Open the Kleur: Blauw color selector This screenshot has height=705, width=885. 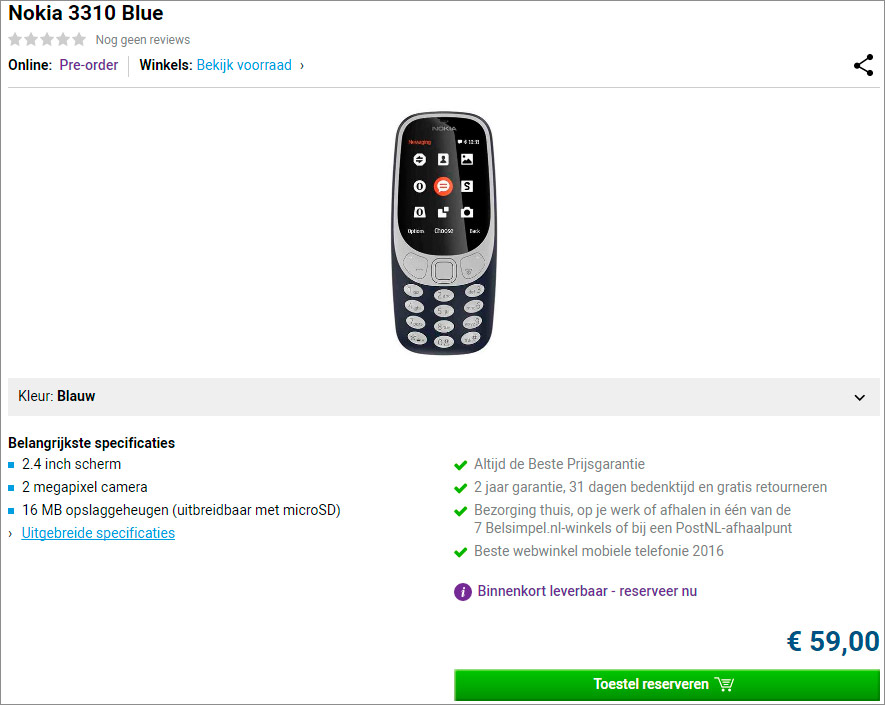click(444, 397)
